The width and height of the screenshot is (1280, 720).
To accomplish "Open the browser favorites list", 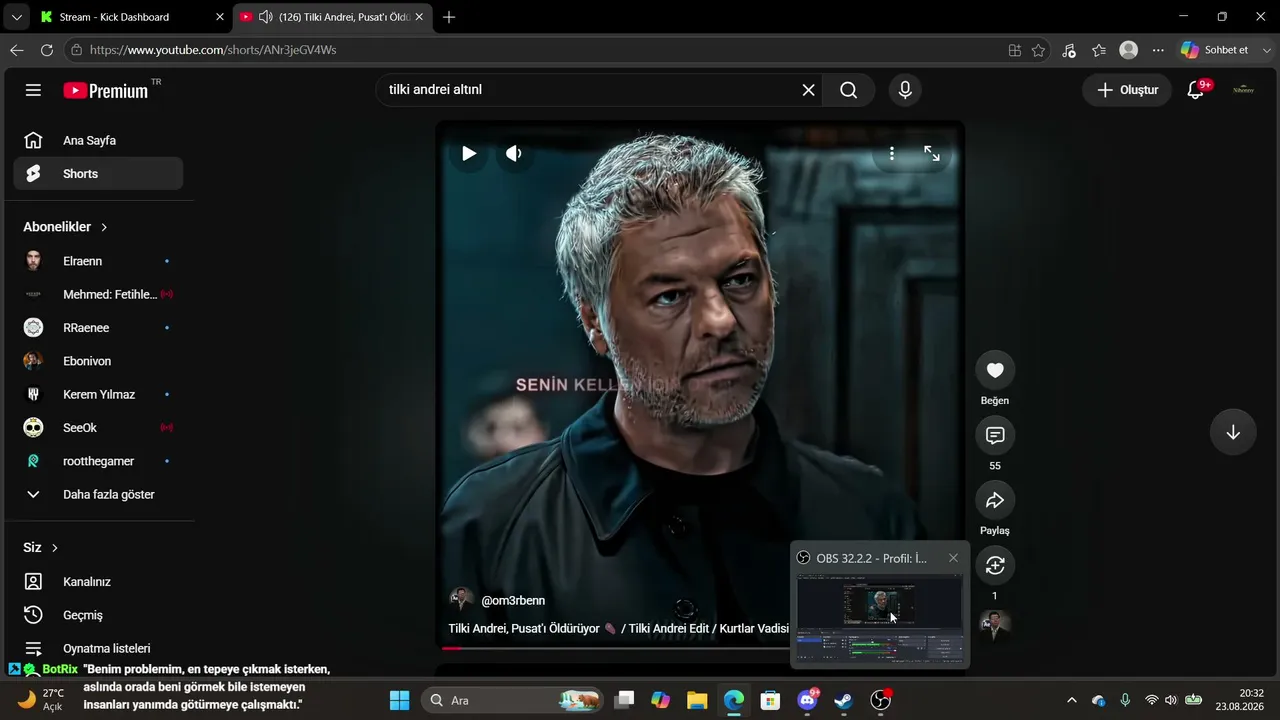I will click(x=1099, y=50).
